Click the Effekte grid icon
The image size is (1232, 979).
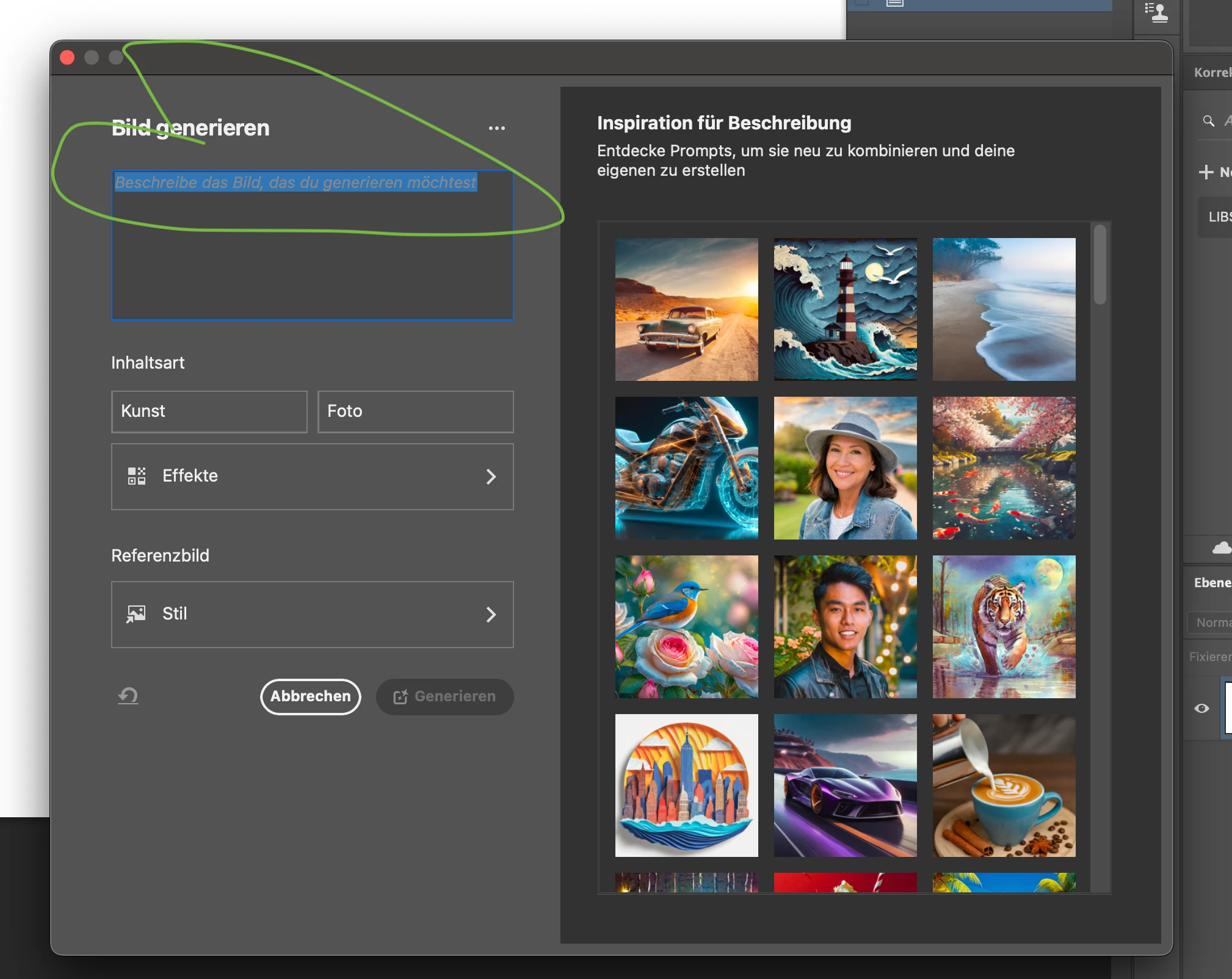click(x=137, y=476)
